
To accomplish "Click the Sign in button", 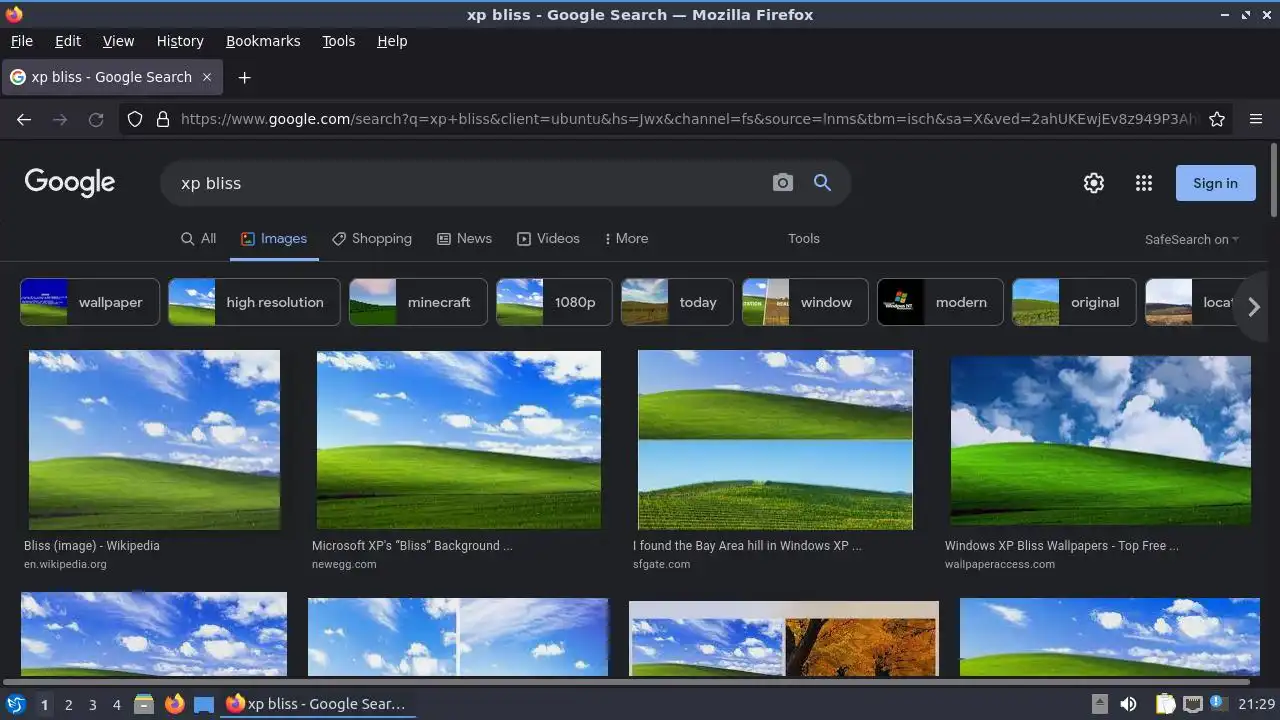I will click(1215, 183).
